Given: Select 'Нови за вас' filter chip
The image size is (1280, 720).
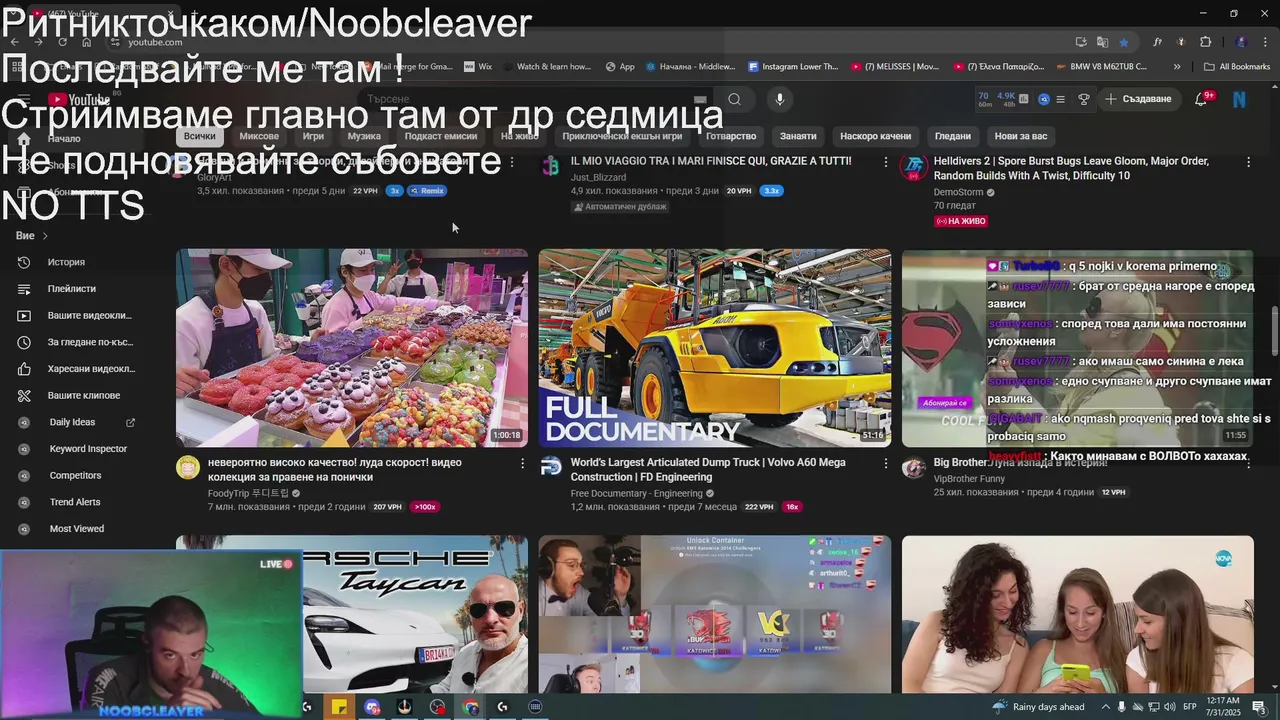Looking at the screenshot, I should tap(1021, 136).
